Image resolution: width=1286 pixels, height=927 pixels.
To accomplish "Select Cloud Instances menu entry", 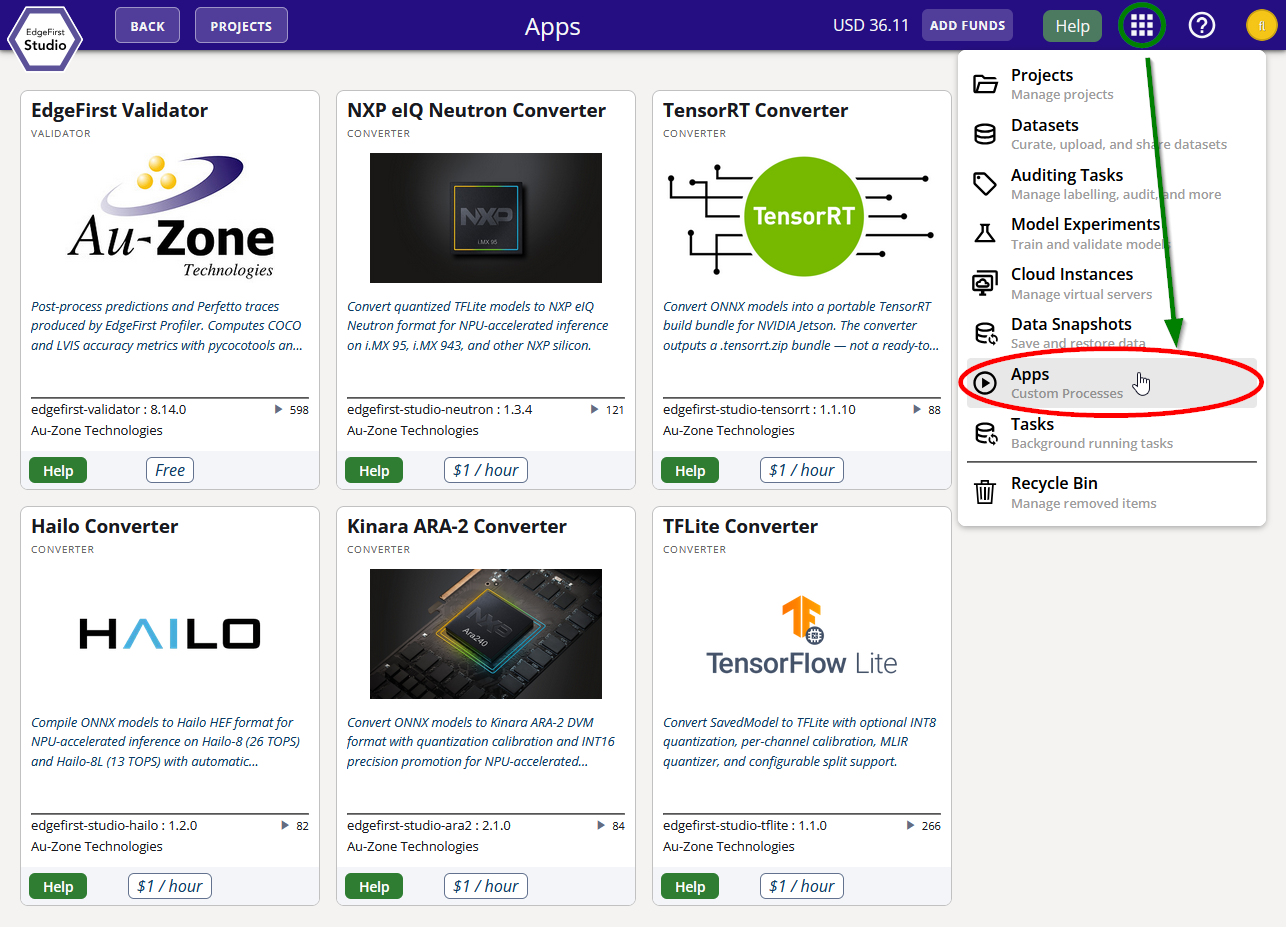I will (1111, 283).
